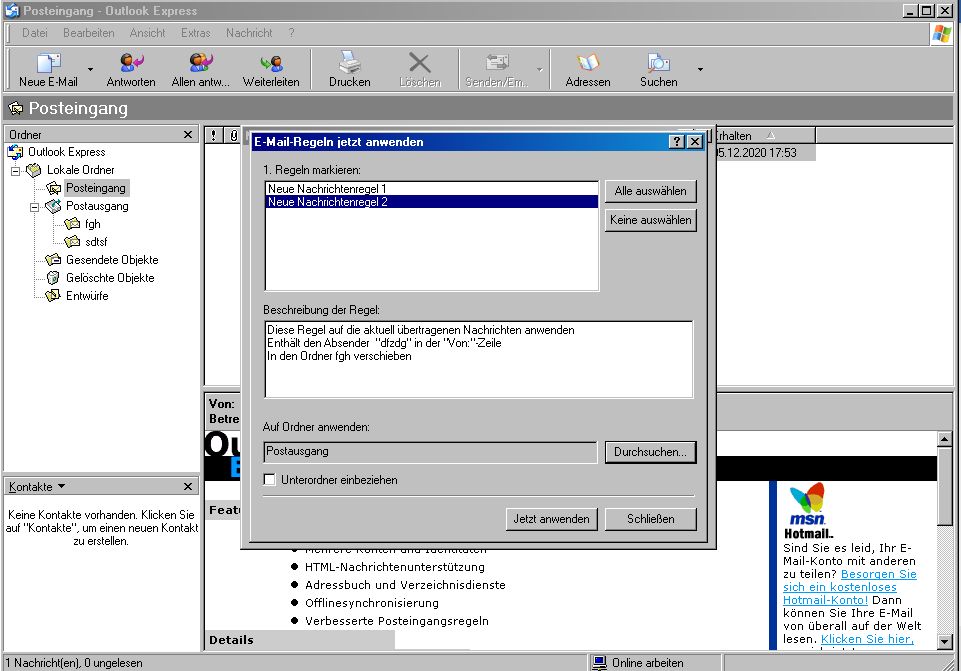The height and width of the screenshot is (671, 961).
Task: Click the Keine auswählen button
Action: 650,220
